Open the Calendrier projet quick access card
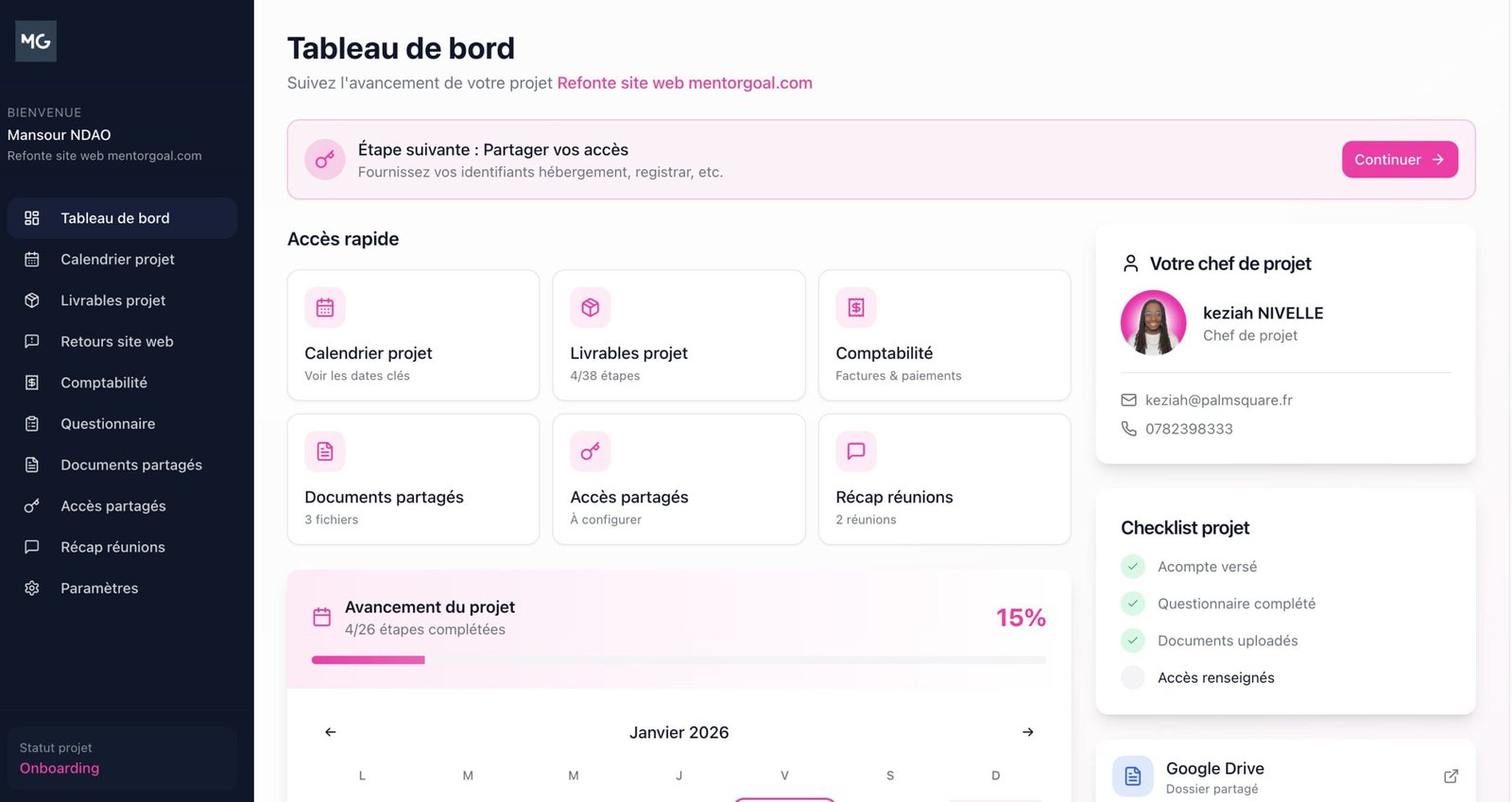The width and height of the screenshot is (1512, 802). coord(413,335)
